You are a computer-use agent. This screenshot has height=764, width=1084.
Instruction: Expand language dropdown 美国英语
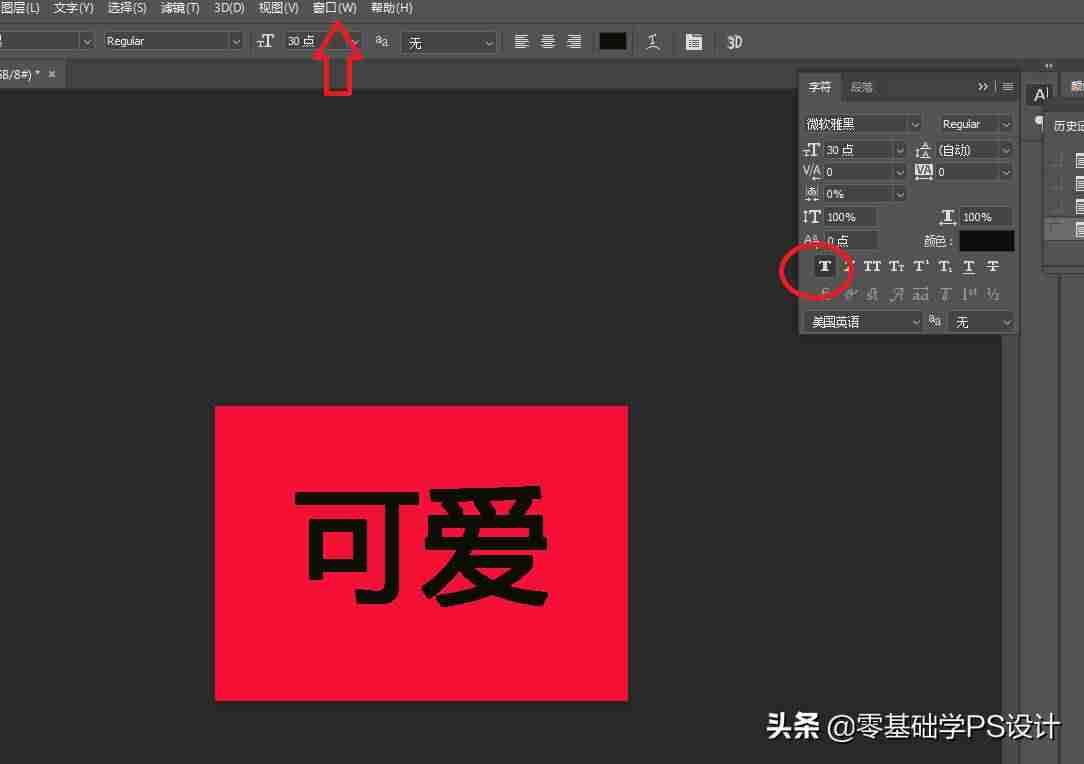(x=864, y=322)
